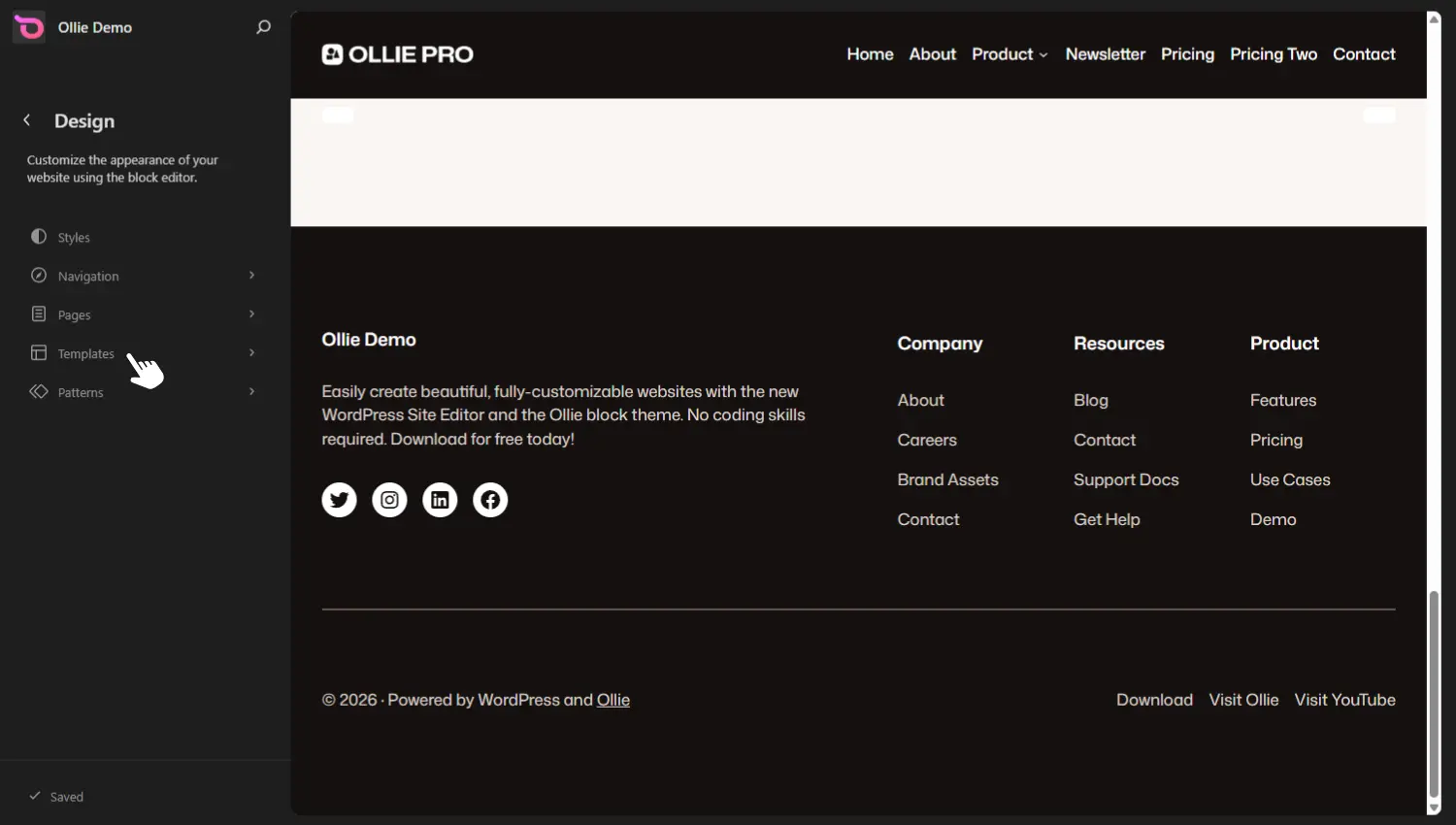Click the Ollie Demo footer site title
The width and height of the screenshot is (1456, 825).
(x=369, y=340)
